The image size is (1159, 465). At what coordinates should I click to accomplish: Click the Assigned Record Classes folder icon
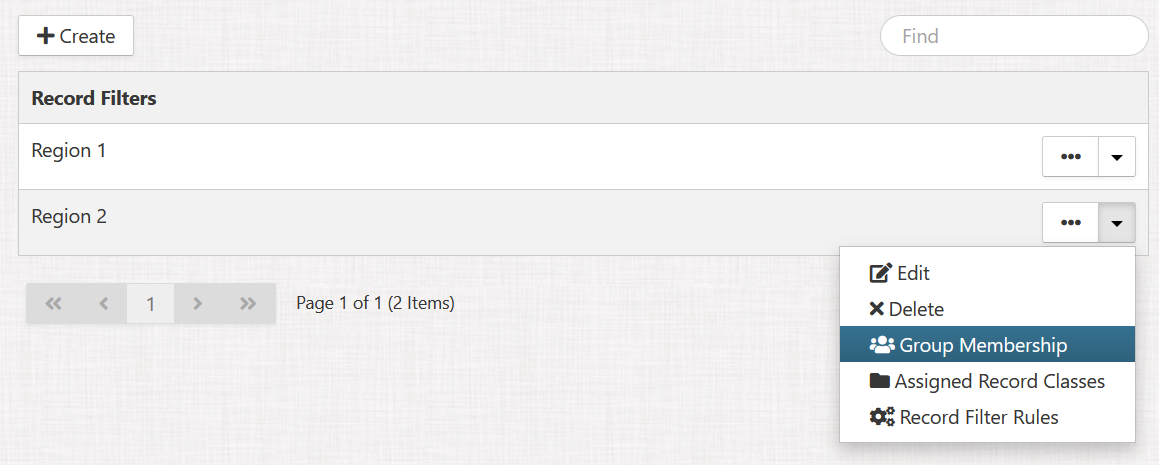(x=880, y=381)
